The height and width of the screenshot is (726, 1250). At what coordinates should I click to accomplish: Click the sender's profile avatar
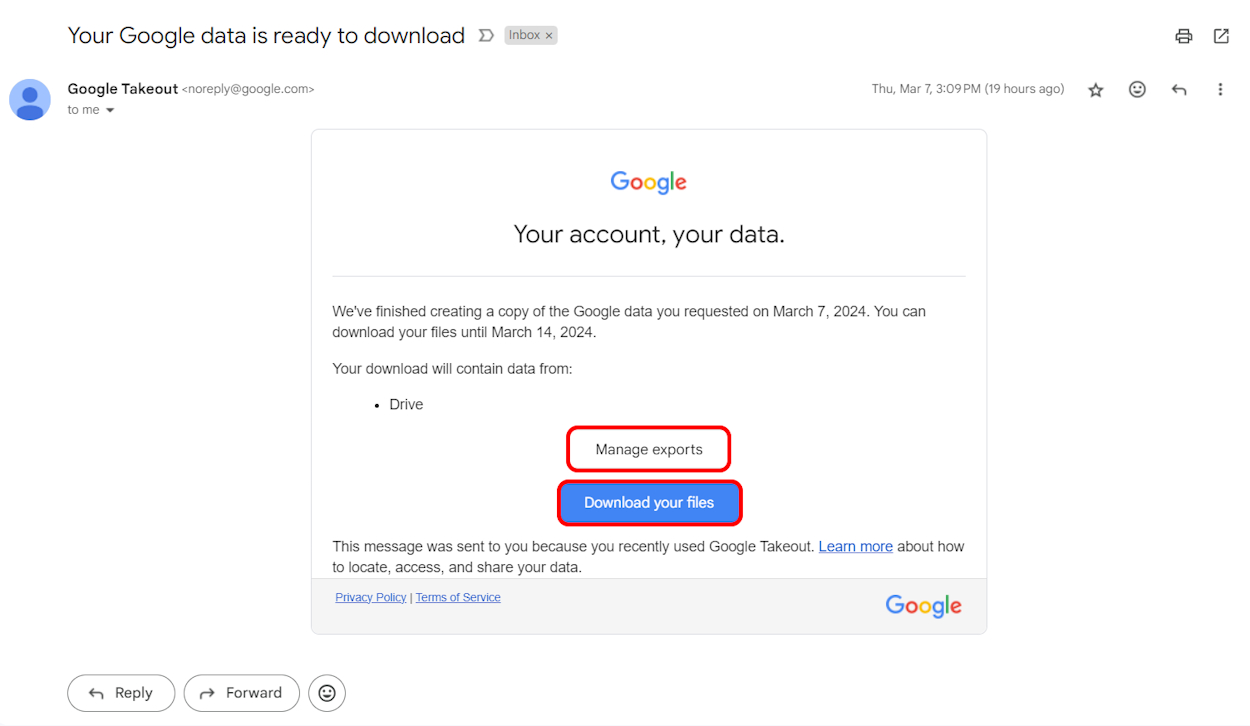pos(30,100)
